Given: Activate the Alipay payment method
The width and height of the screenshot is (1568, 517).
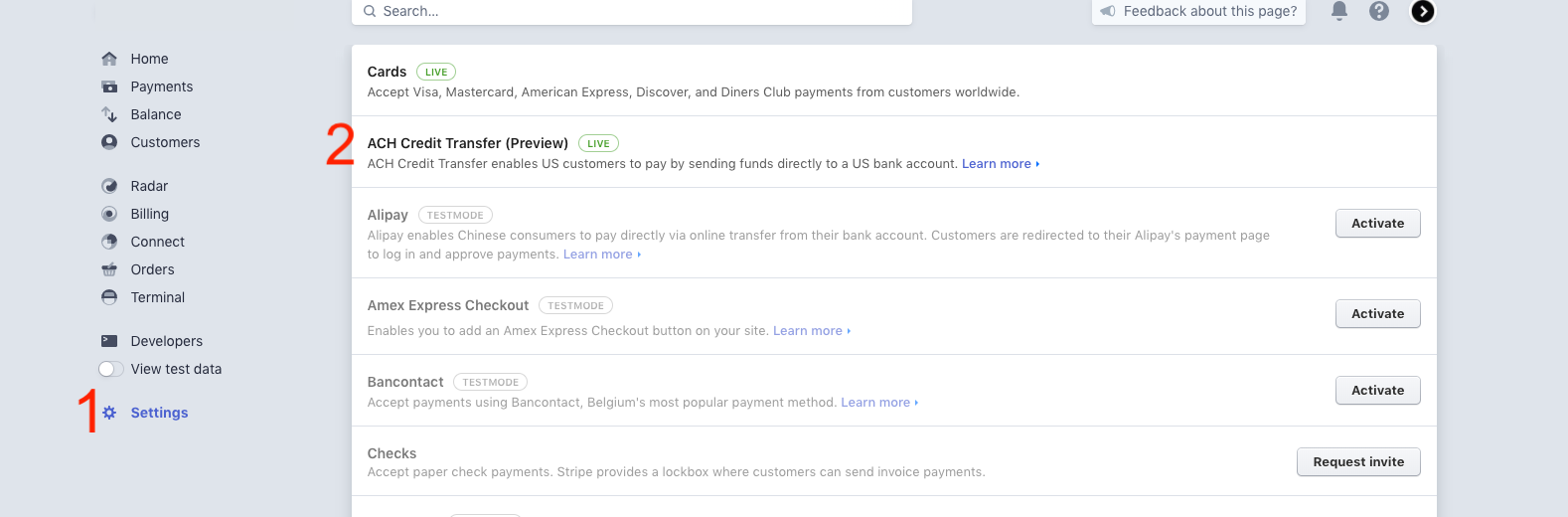Looking at the screenshot, I should coord(1378,224).
